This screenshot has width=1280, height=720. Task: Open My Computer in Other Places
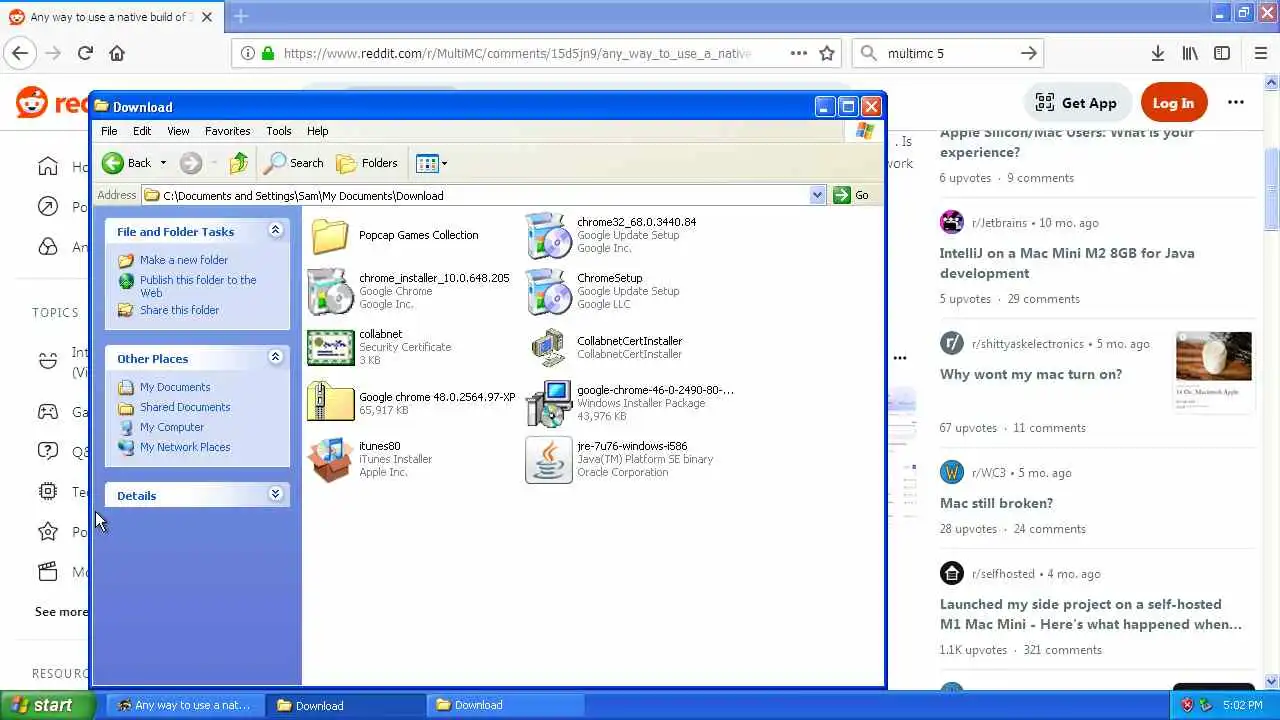click(x=172, y=427)
